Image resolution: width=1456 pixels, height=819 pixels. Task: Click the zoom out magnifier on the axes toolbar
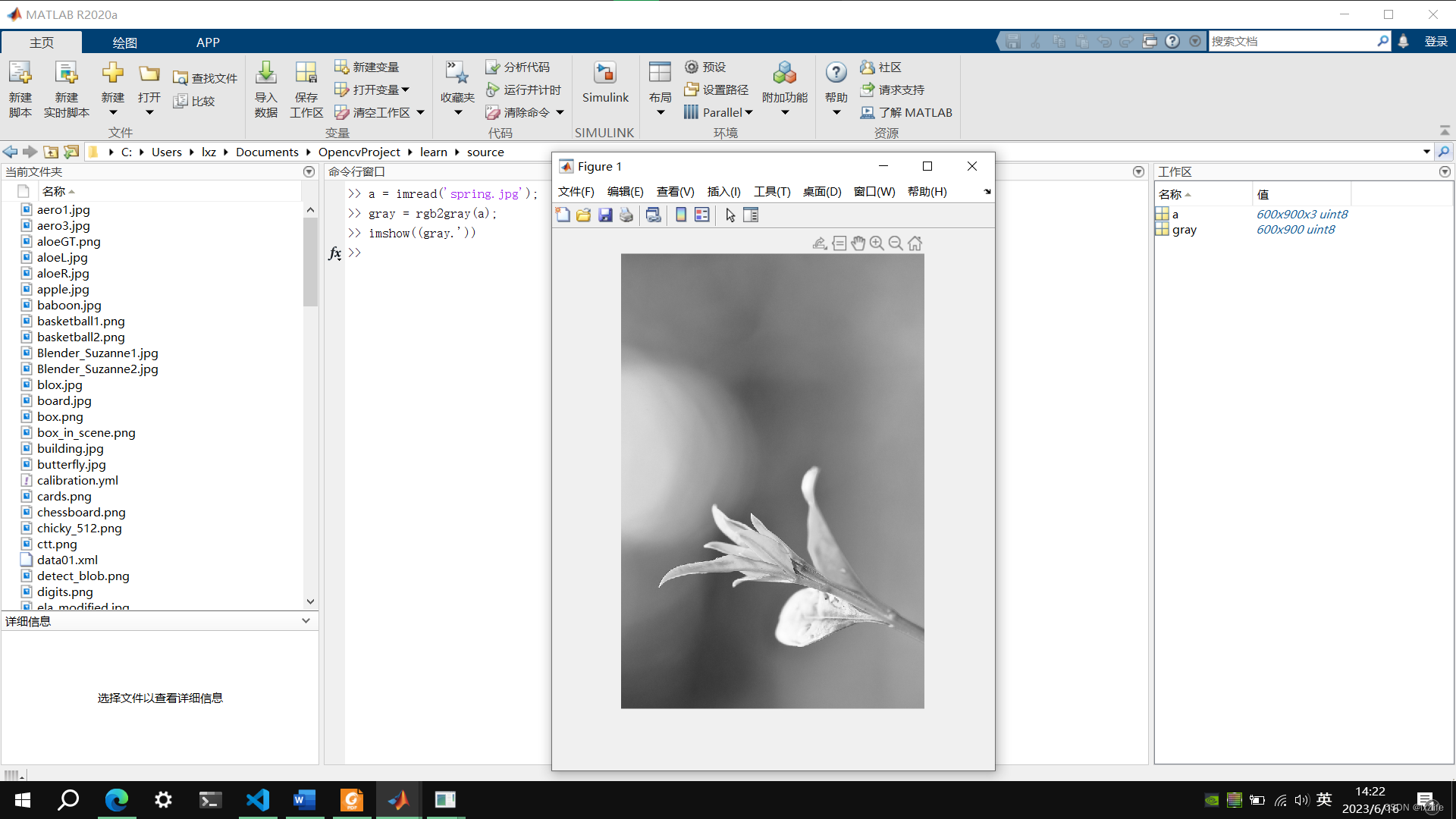pos(896,243)
